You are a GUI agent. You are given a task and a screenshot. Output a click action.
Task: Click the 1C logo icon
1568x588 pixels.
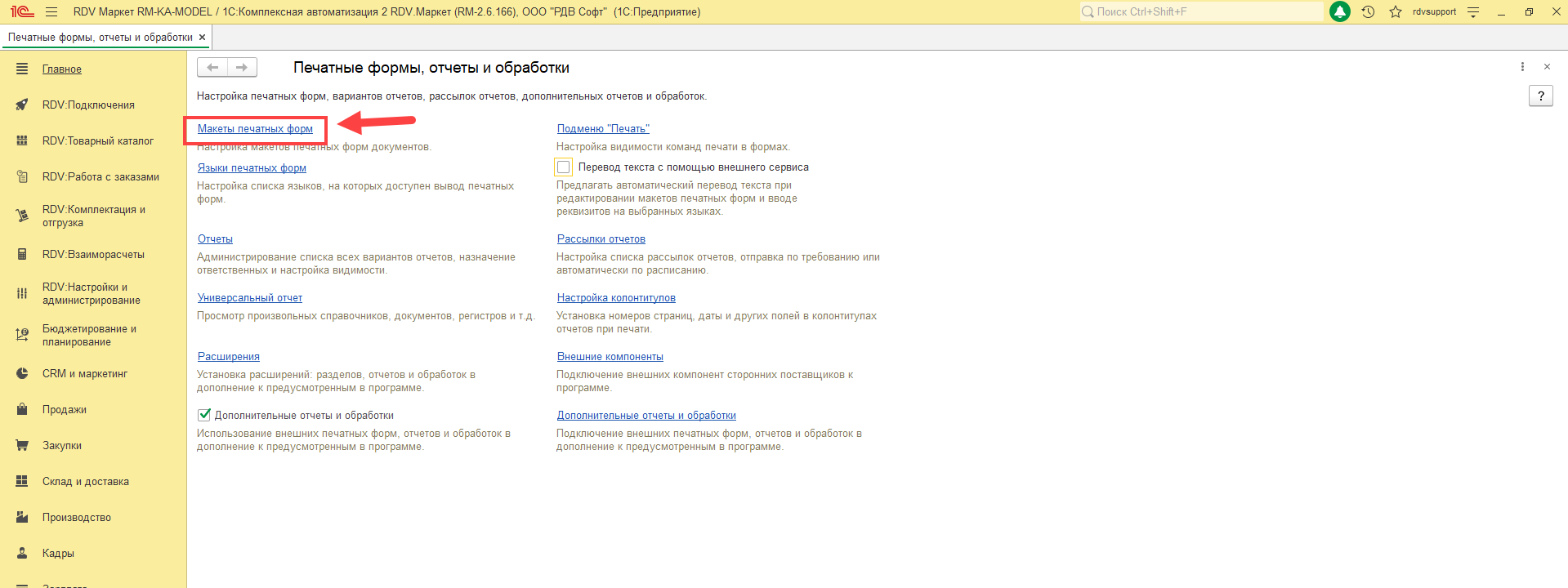pos(22,12)
